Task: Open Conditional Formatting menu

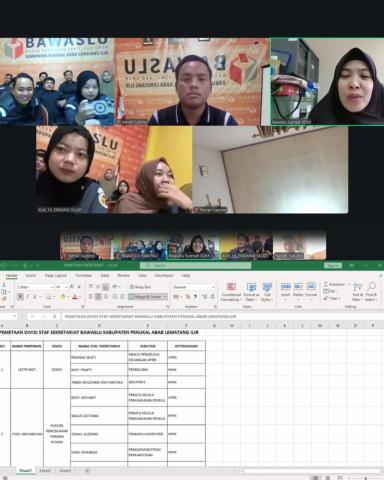Action: (x=231, y=292)
